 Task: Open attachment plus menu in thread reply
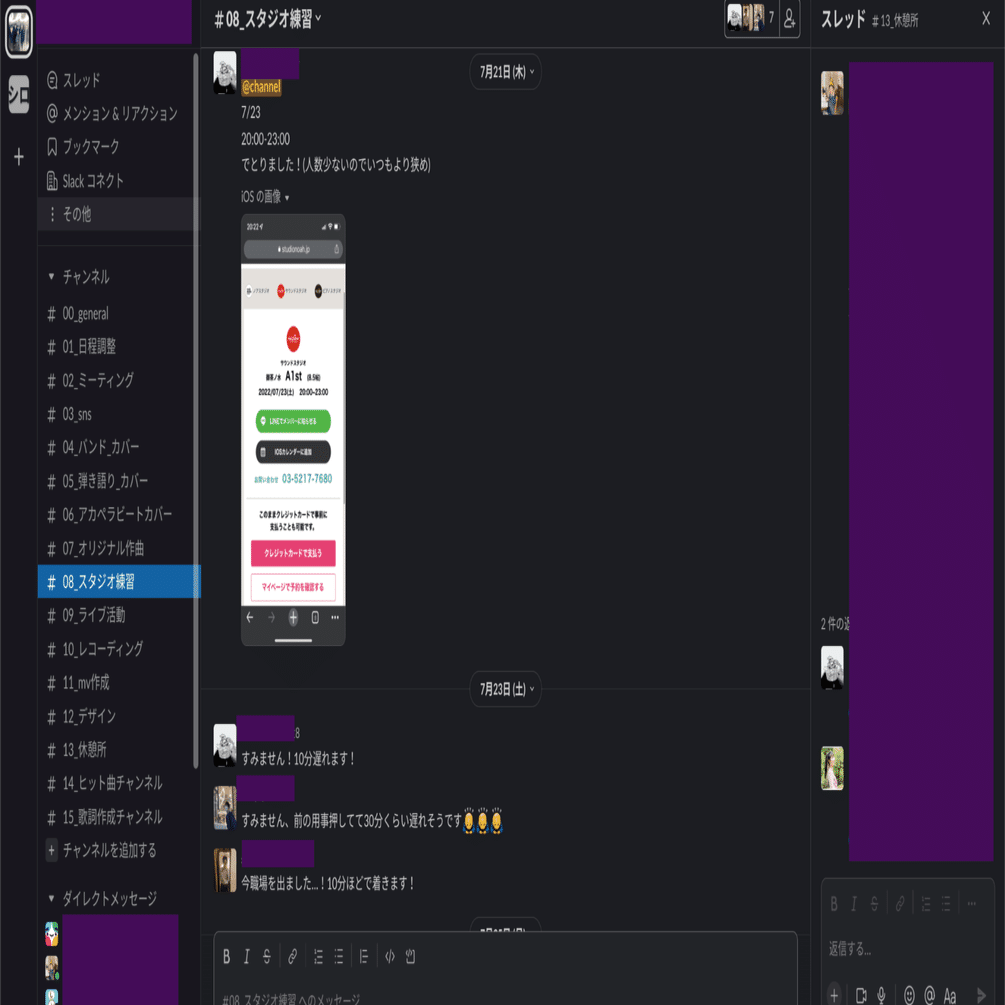point(834,995)
